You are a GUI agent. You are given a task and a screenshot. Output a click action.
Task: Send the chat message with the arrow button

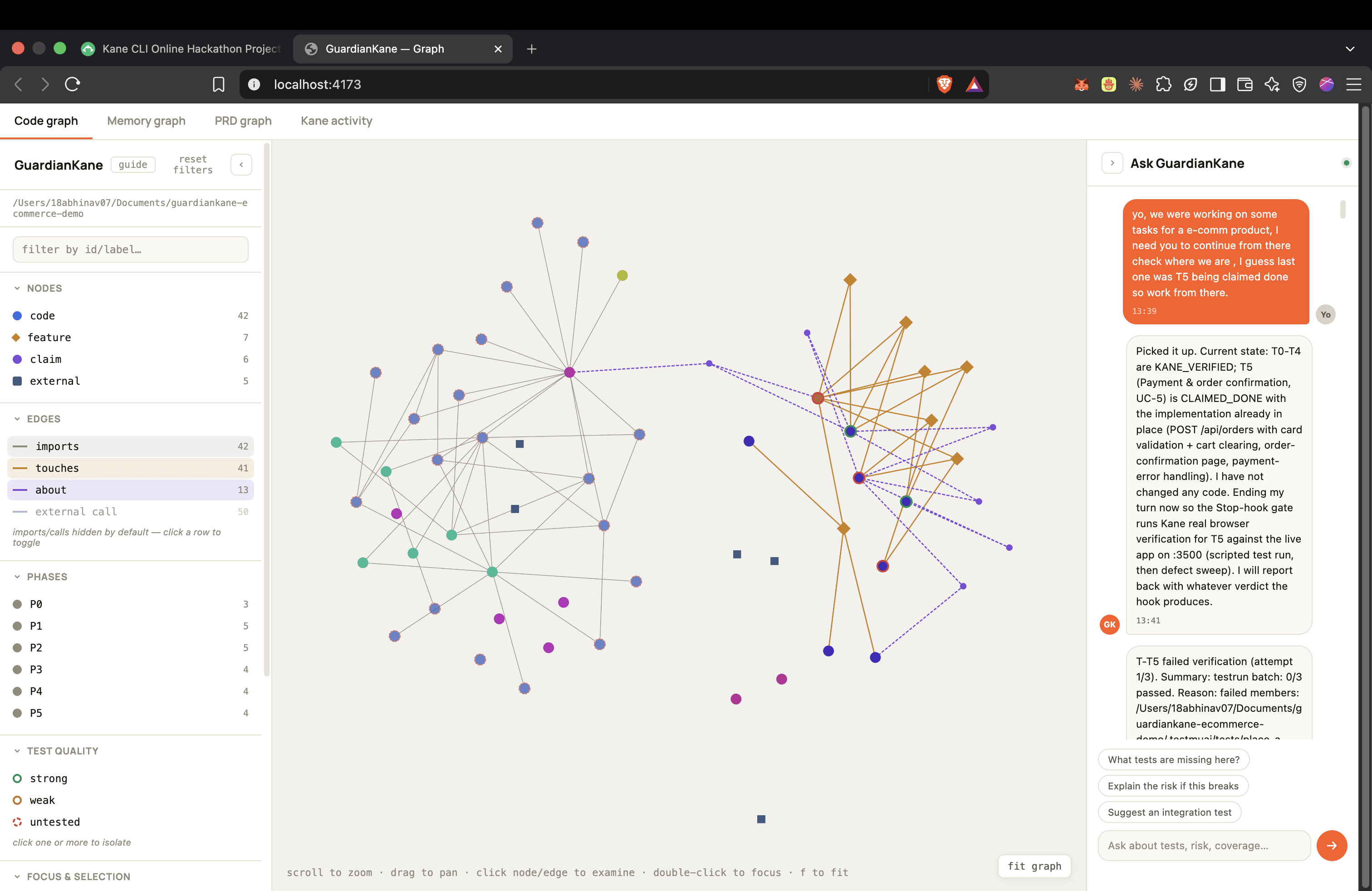point(1332,846)
